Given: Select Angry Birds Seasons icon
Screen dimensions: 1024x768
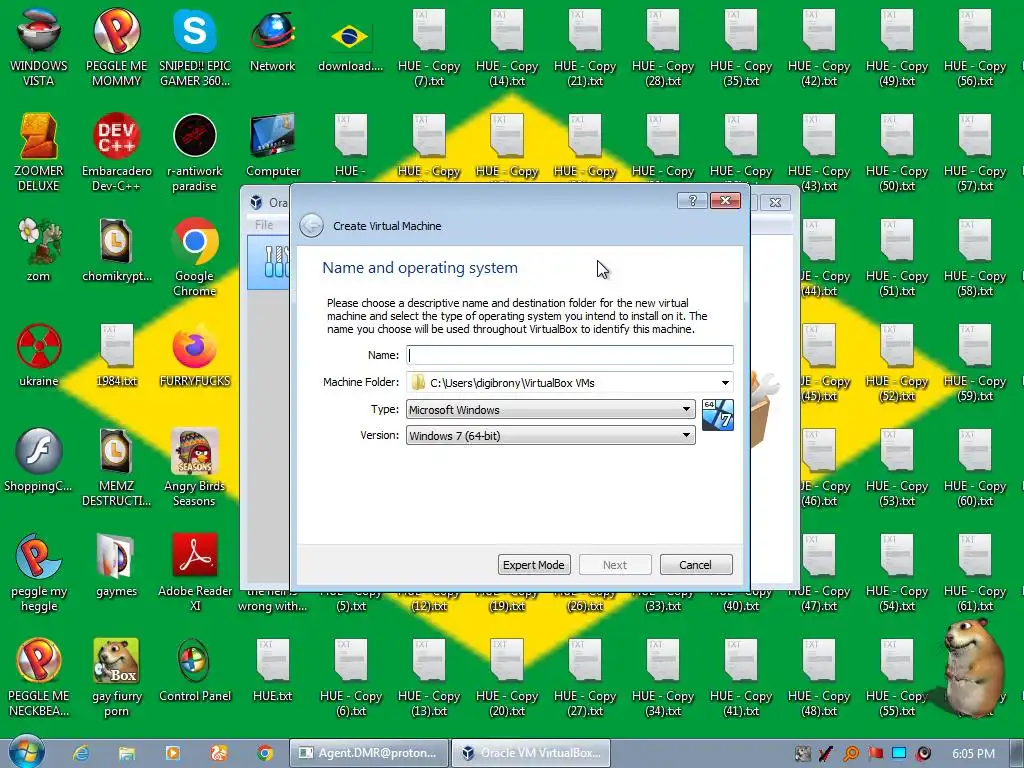Looking at the screenshot, I should coord(195,468).
